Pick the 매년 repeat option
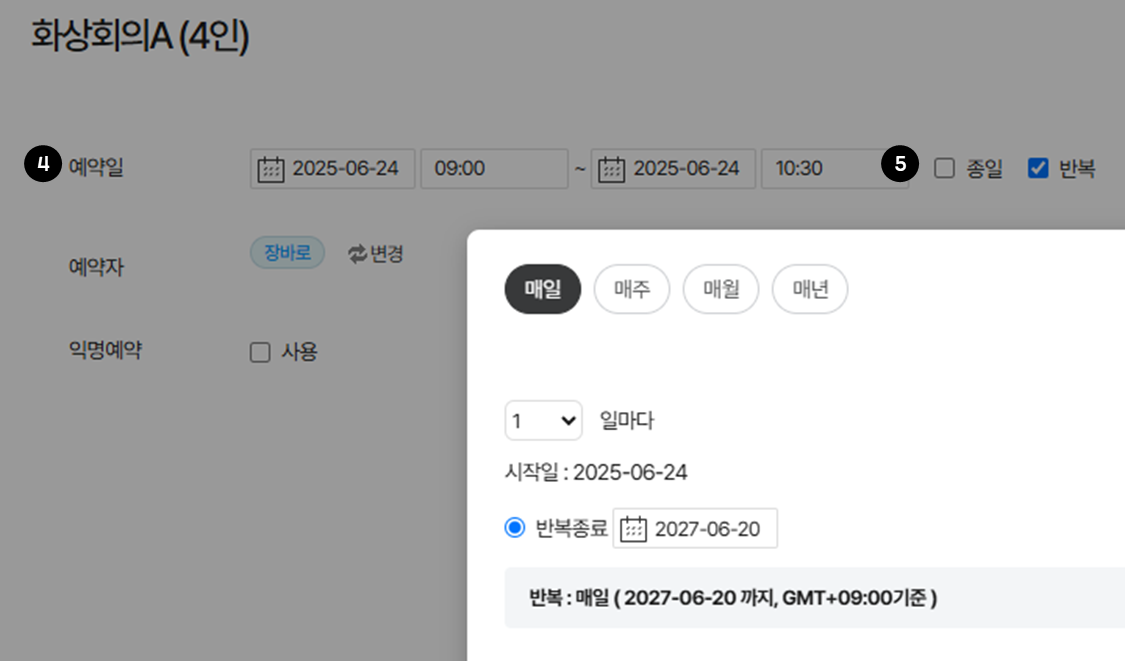Viewport: 1125px width, 661px height. click(x=810, y=289)
